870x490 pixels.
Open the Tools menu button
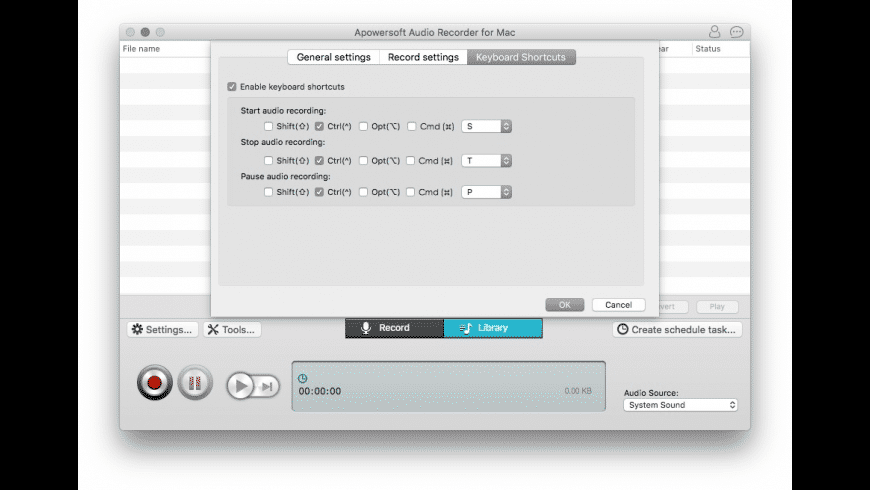pyautogui.click(x=232, y=330)
